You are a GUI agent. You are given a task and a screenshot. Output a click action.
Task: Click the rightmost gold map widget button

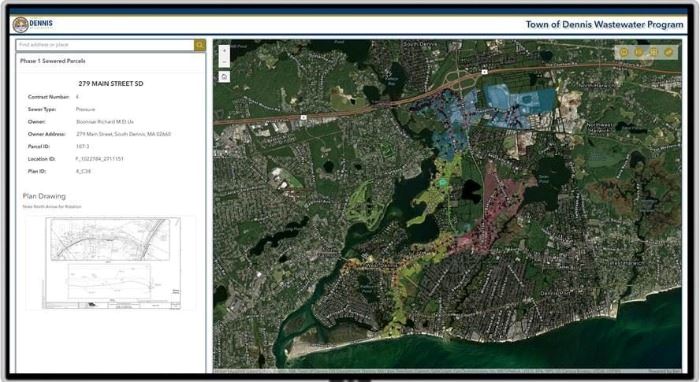(668, 52)
